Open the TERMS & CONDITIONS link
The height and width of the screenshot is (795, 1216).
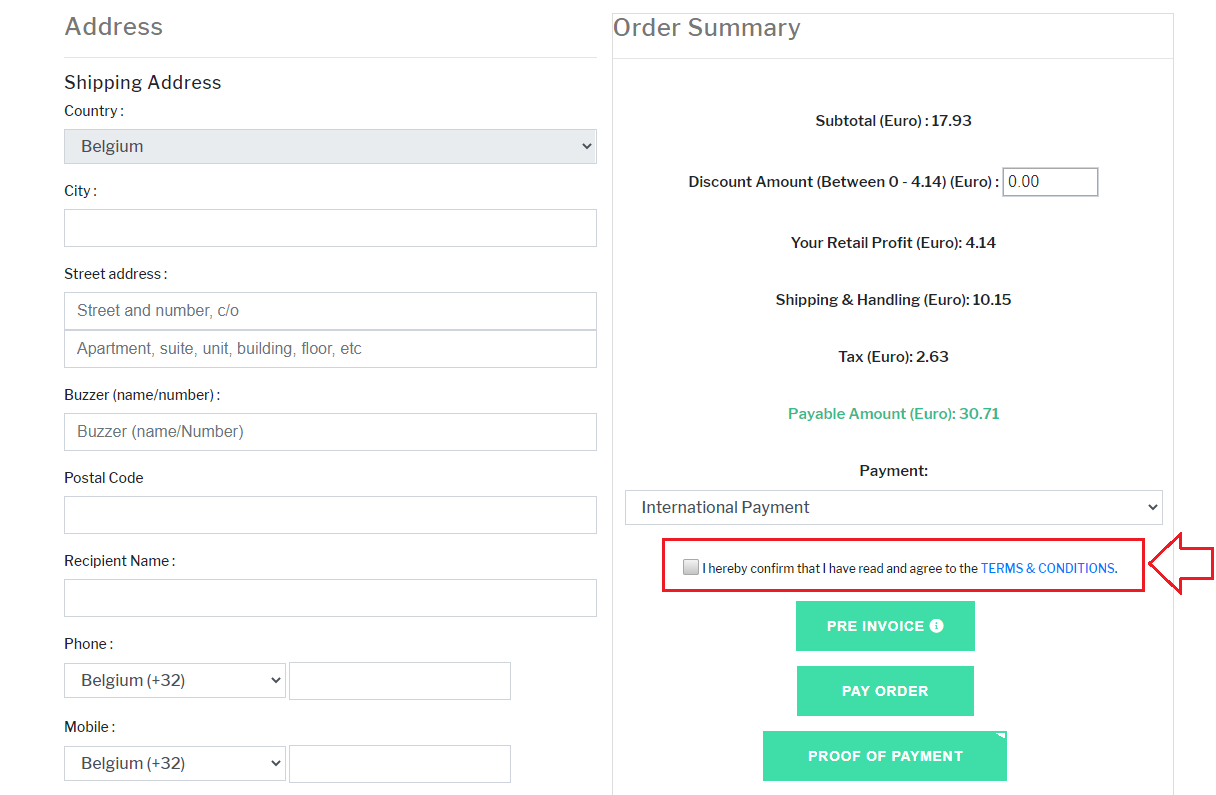(1047, 568)
